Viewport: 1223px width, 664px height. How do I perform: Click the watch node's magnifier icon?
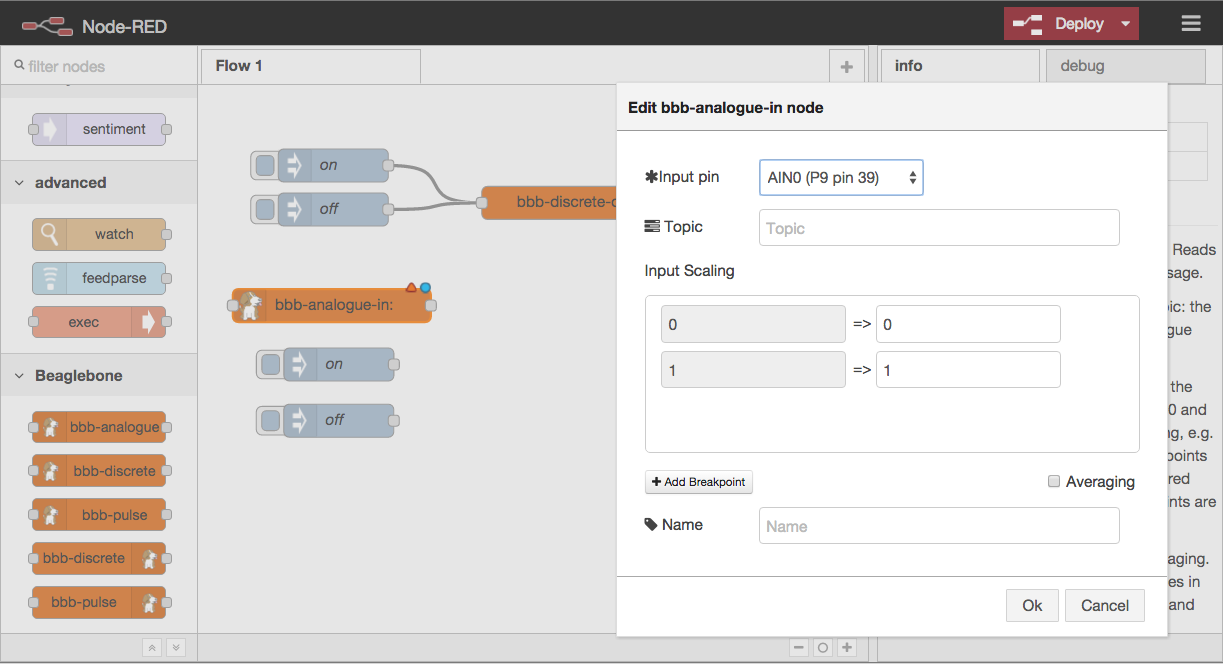(x=48, y=234)
